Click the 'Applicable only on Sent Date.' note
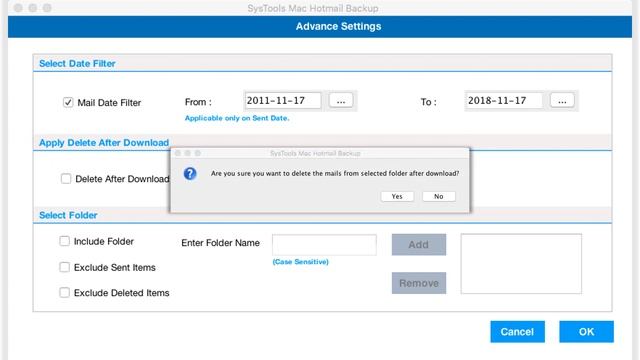This screenshot has height=360, width=640. (x=237, y=118)
